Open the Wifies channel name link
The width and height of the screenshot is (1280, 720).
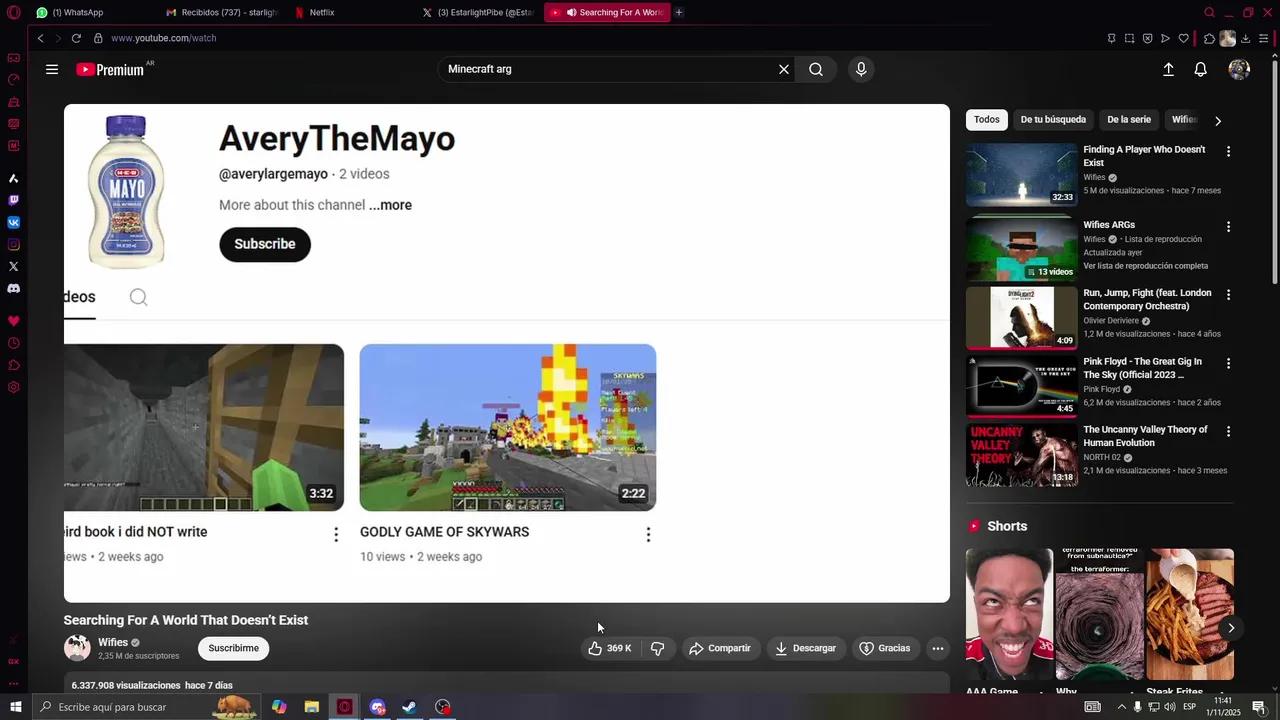pos(113,642)
